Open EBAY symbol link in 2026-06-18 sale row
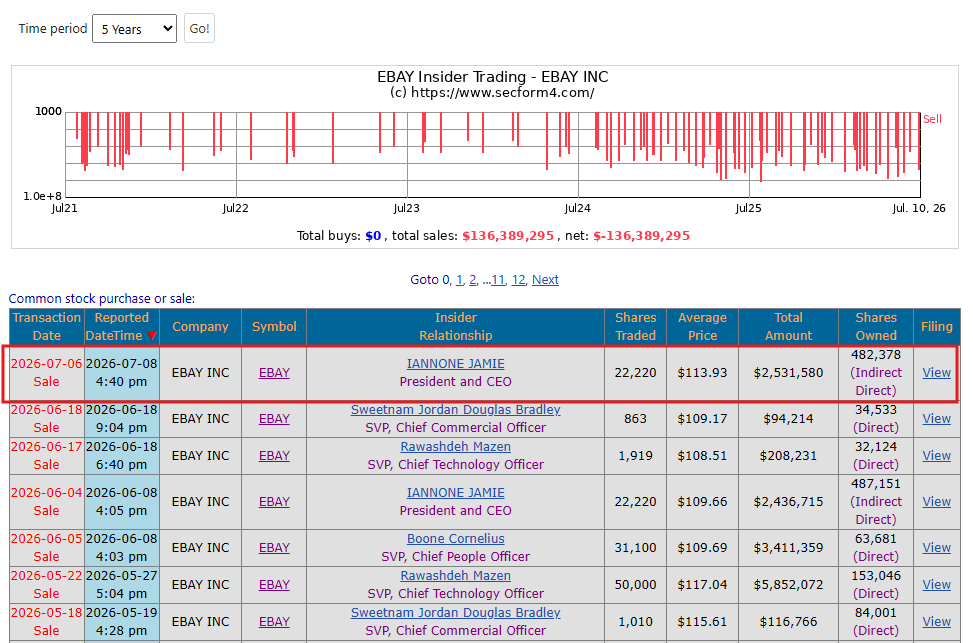Image resolution: width=973 pixels, height=643 pixels. pos(274,418)
